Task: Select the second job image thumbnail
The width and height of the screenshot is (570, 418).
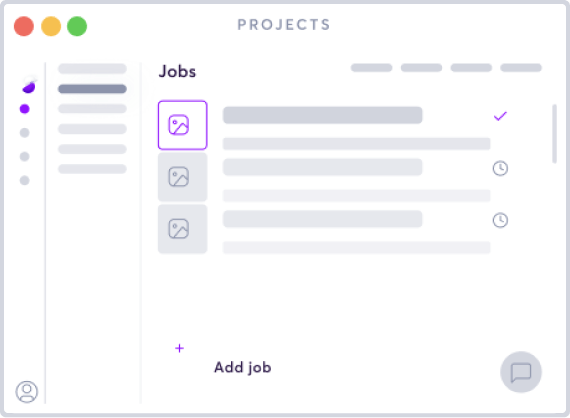Action: click(182, 177)
